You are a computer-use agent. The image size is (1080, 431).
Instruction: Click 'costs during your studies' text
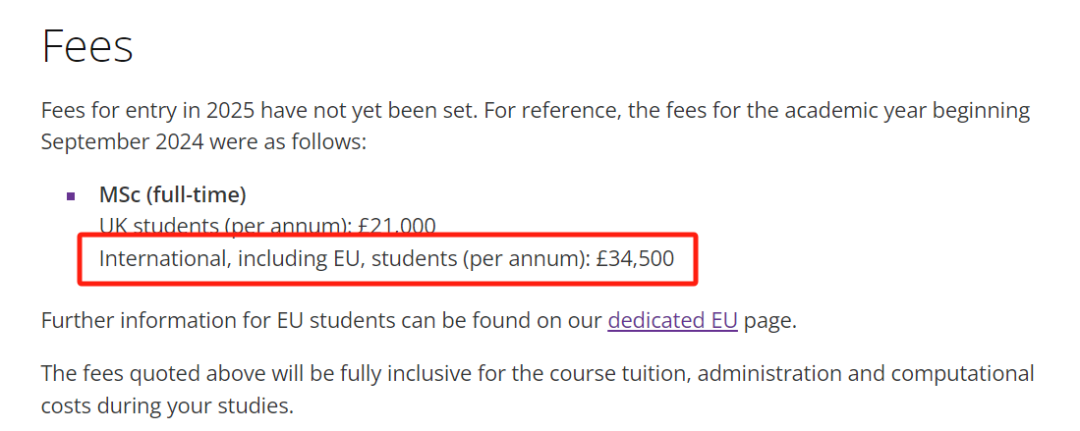[x=167, y=406]
